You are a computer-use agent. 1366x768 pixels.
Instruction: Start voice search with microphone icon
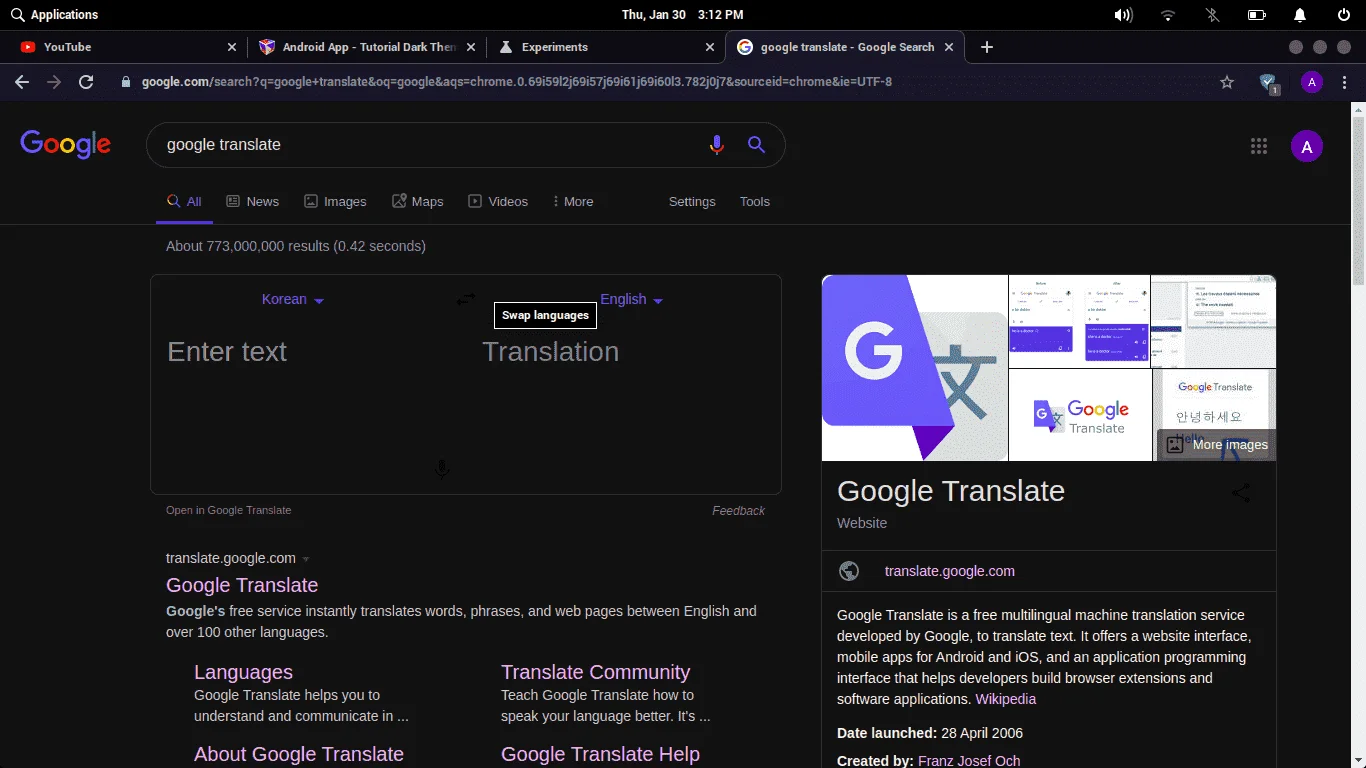716,145
